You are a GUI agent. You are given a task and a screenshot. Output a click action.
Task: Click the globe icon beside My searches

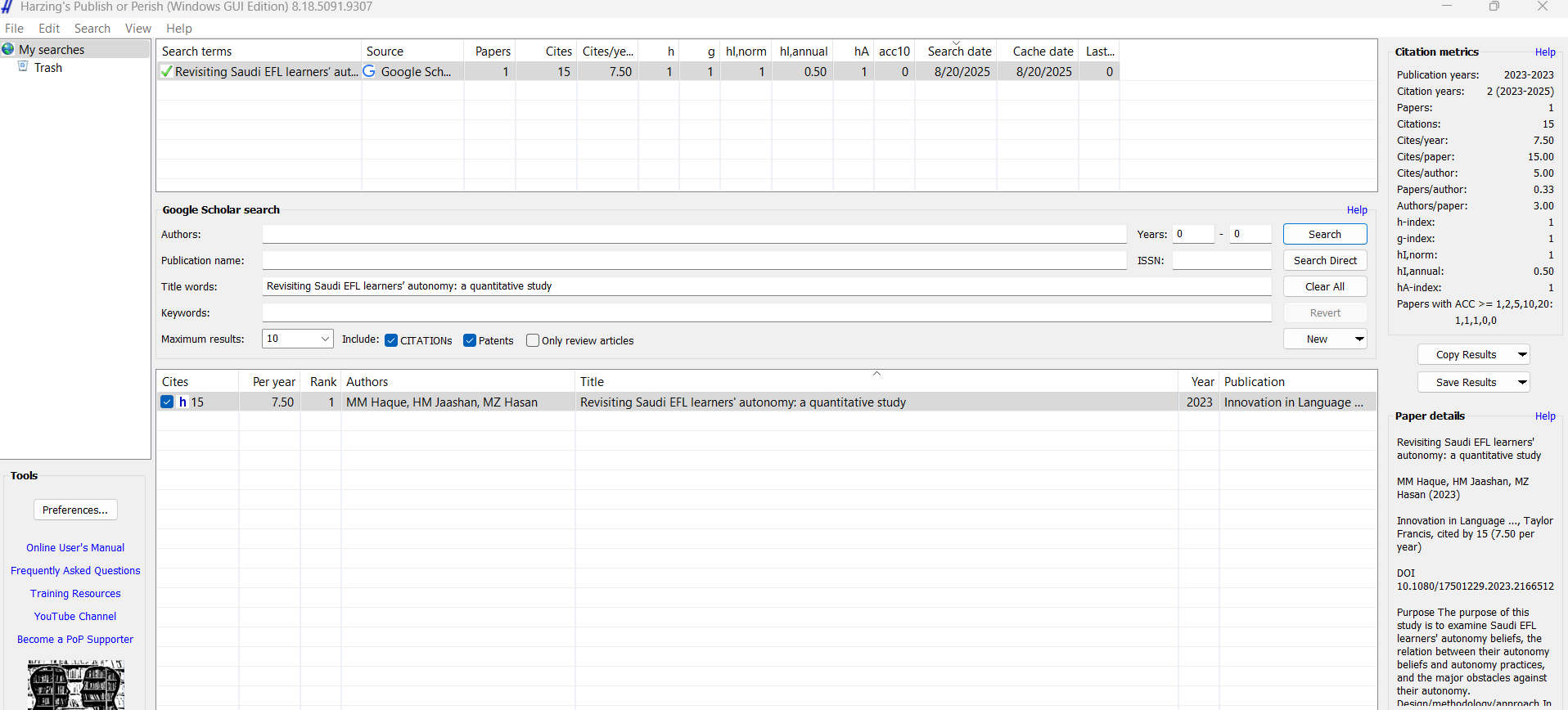[8, 49]
